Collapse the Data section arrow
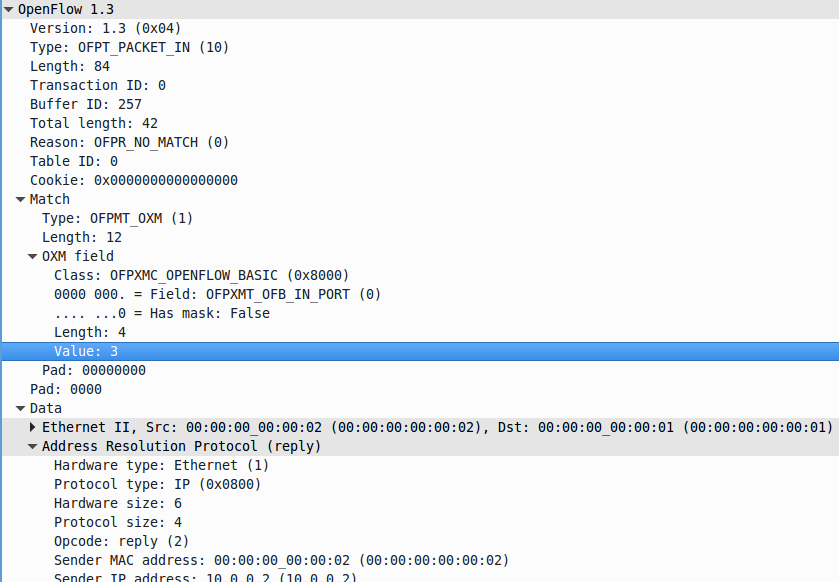This screenshot has height=582, width=839. coord(20,408)
